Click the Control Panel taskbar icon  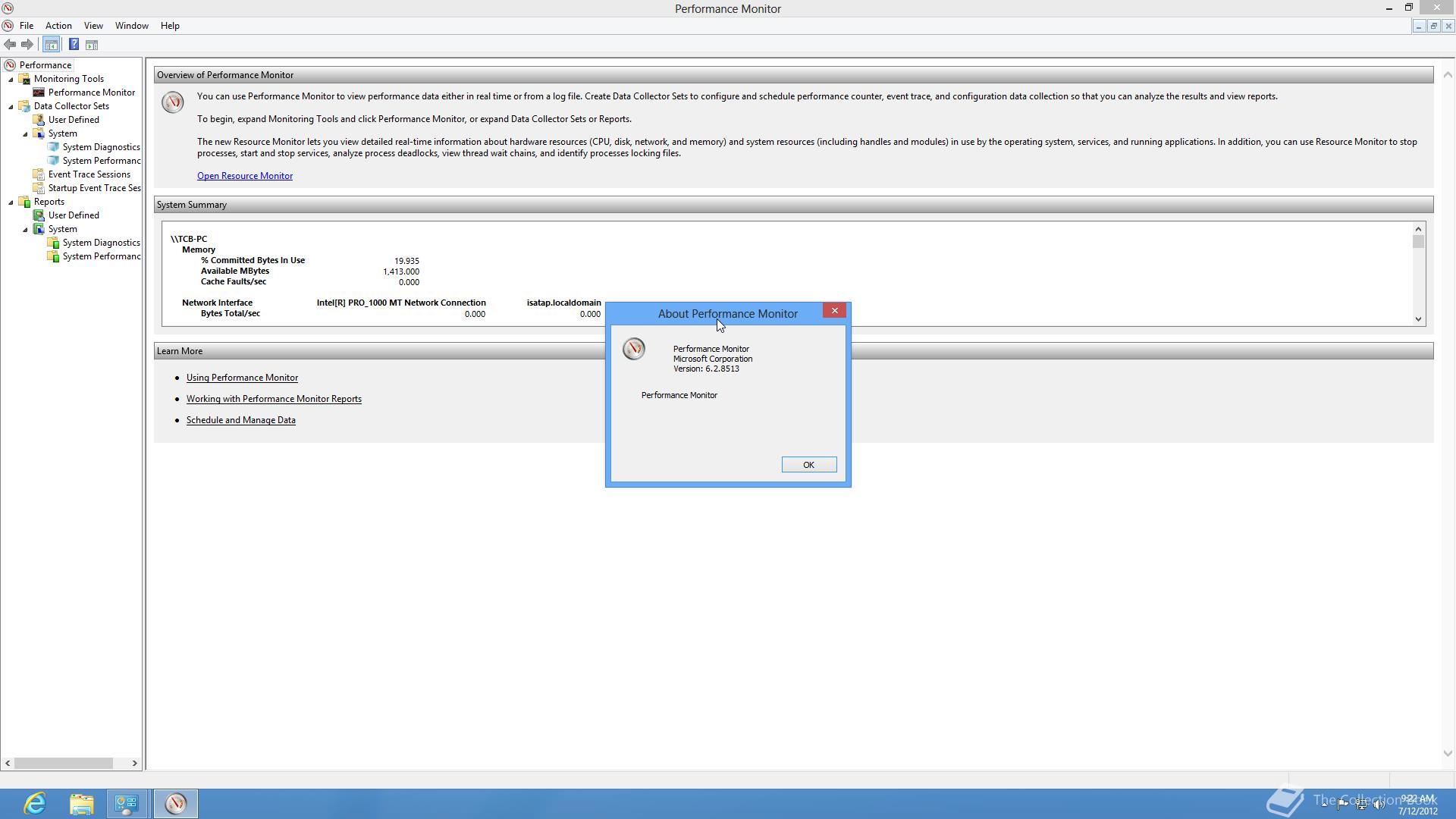[127, 804]
